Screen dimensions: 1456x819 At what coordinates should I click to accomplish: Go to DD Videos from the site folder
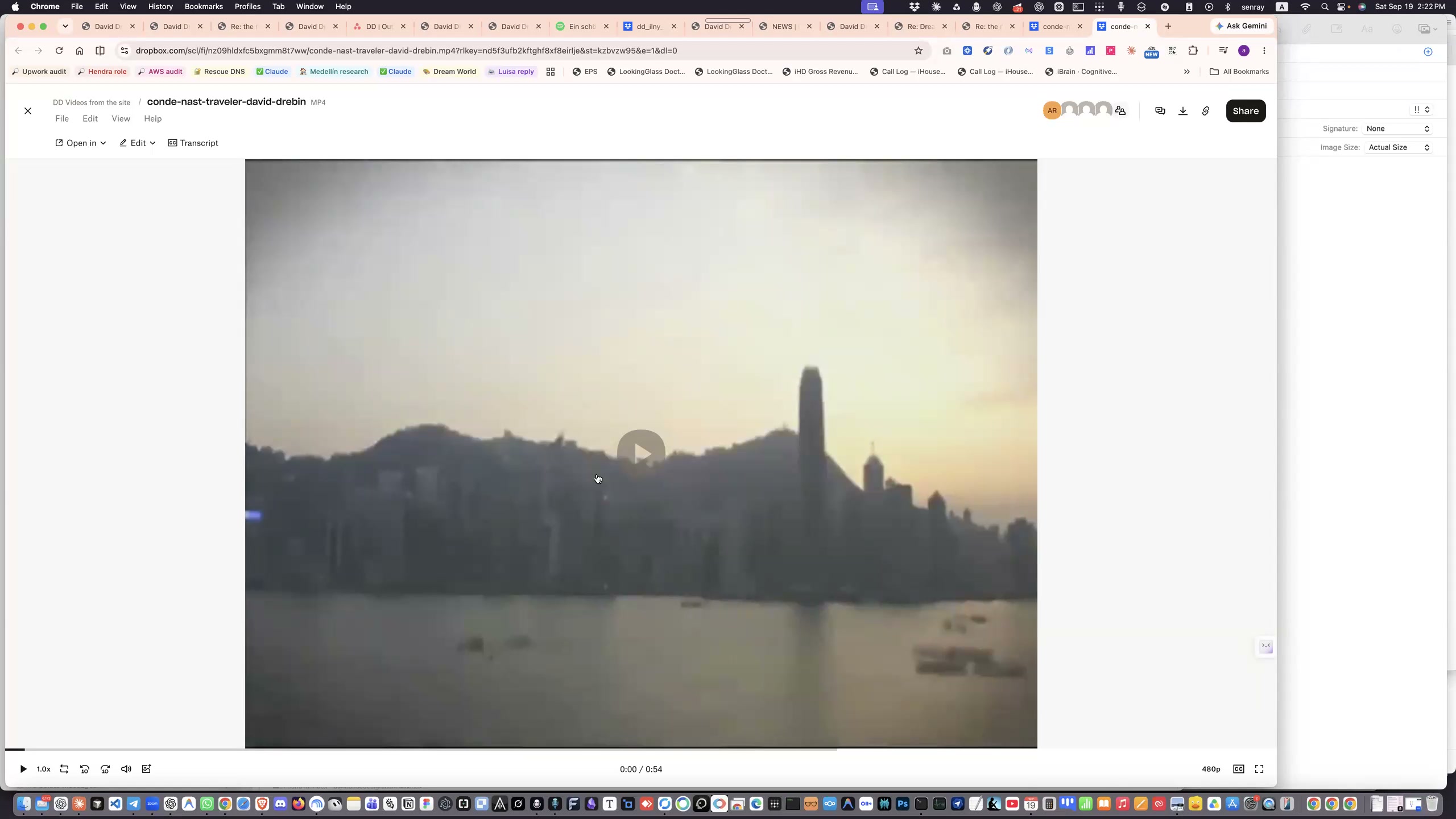(92, 102)
